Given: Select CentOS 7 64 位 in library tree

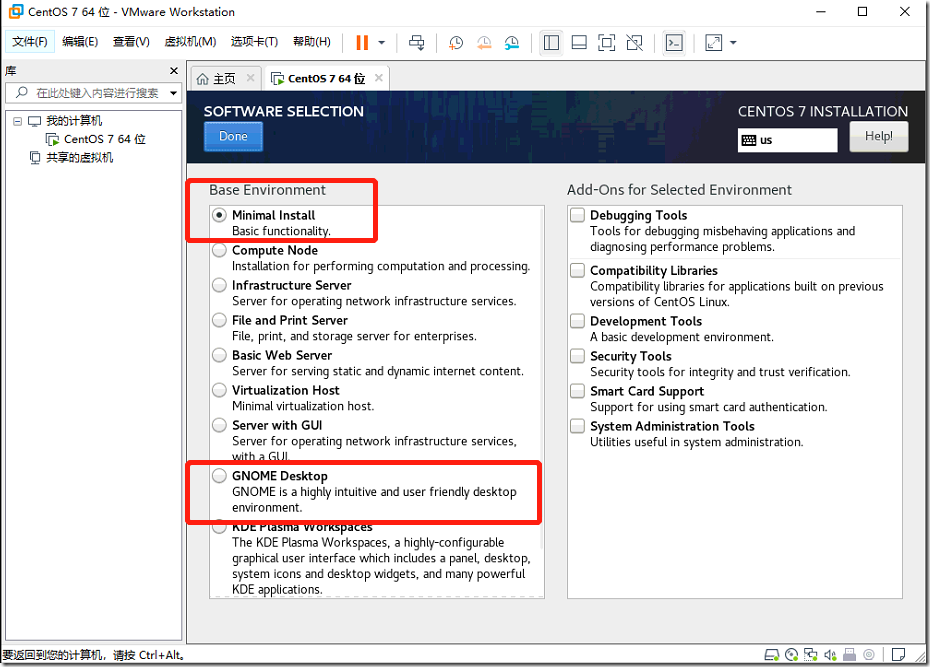Looking at the screenshot, I should click(x=104, y=139).
